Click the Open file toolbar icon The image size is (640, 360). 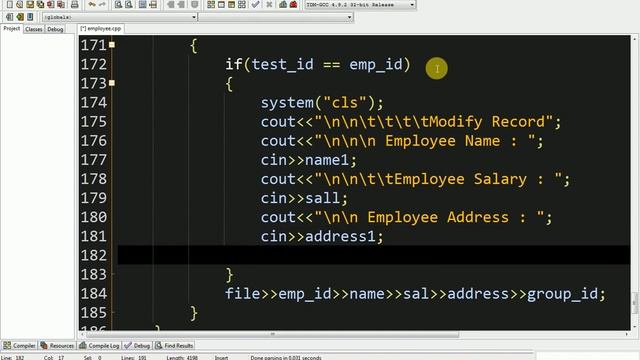coord(20,4)
